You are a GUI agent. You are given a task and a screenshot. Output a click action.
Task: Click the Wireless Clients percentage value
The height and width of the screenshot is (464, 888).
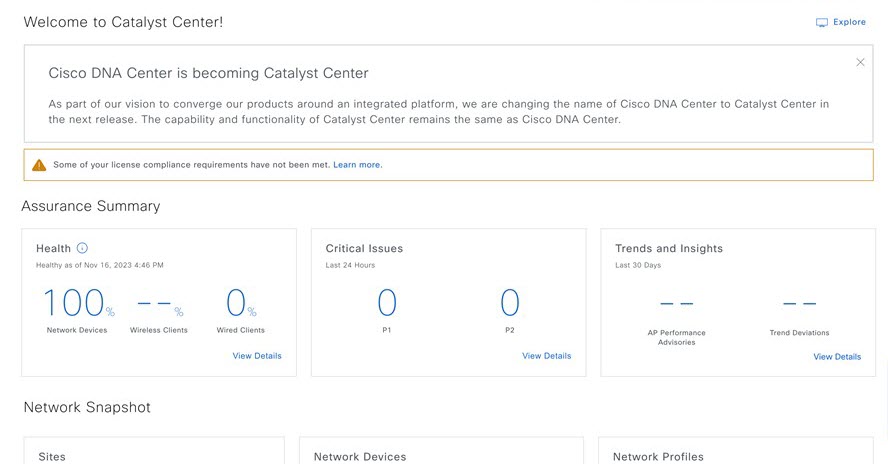tap(160, 306)
